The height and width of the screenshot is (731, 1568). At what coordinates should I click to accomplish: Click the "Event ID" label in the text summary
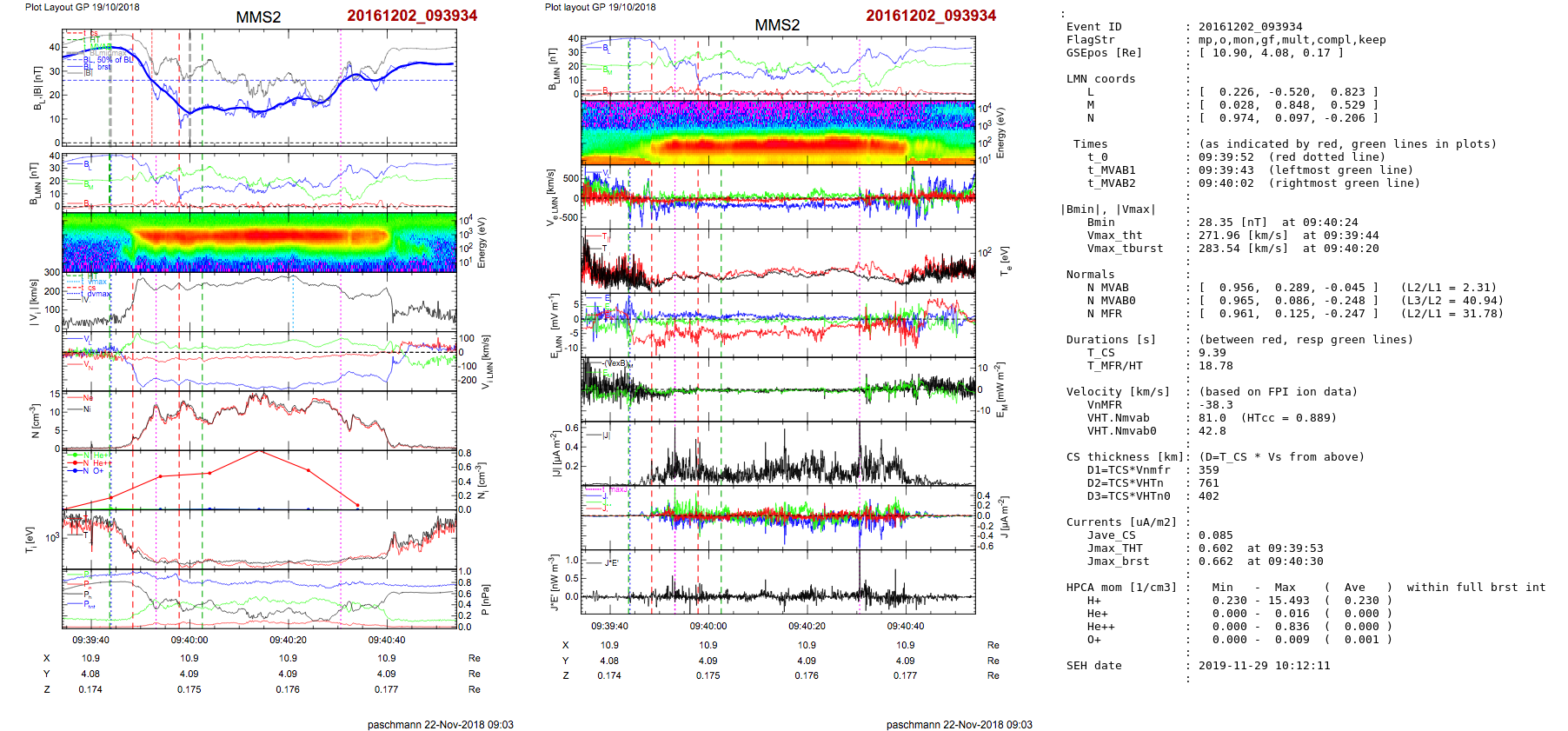(1094, 27)
